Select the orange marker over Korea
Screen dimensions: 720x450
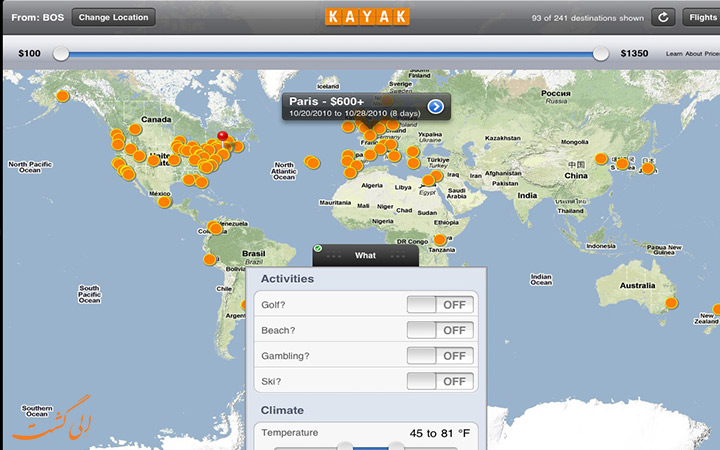tap(622, 164)
